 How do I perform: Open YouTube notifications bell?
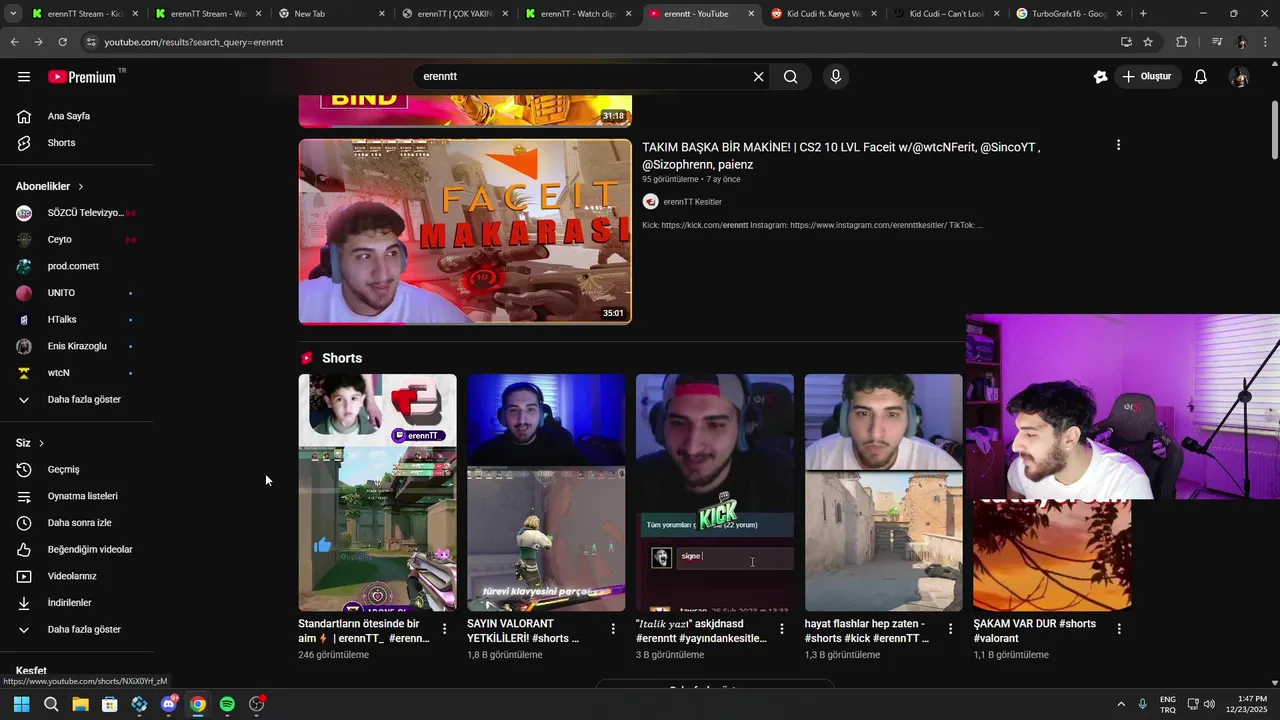pos(1201,77)
